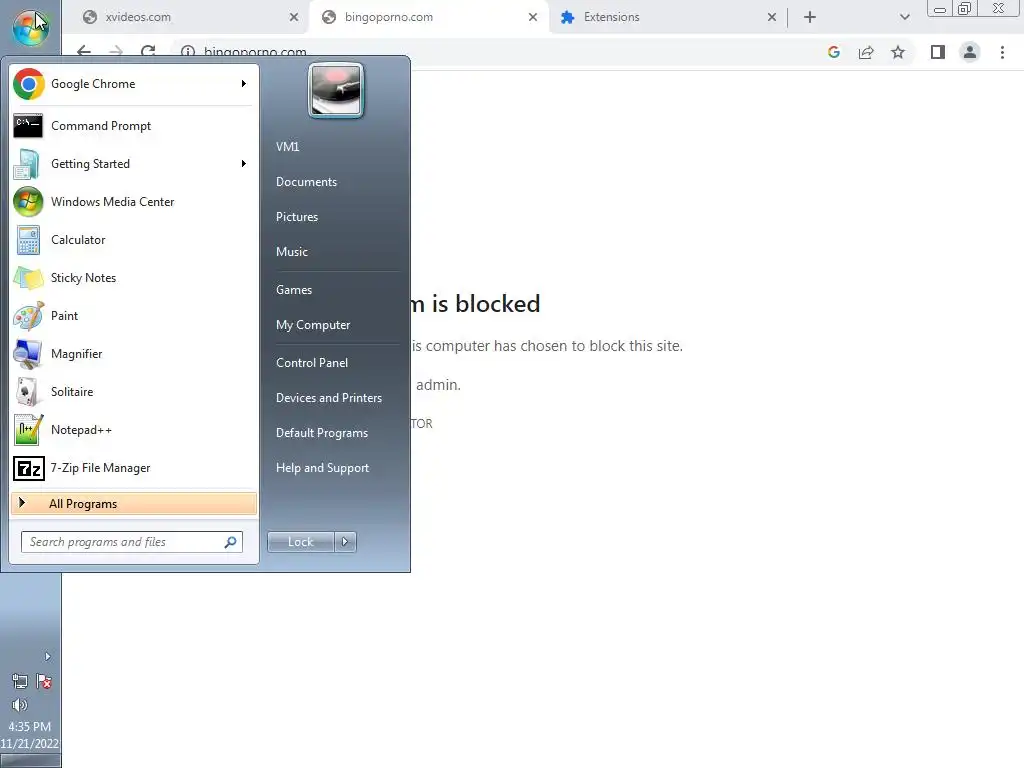
Task: Open Action Center flag icon
Action: point(44,682)
